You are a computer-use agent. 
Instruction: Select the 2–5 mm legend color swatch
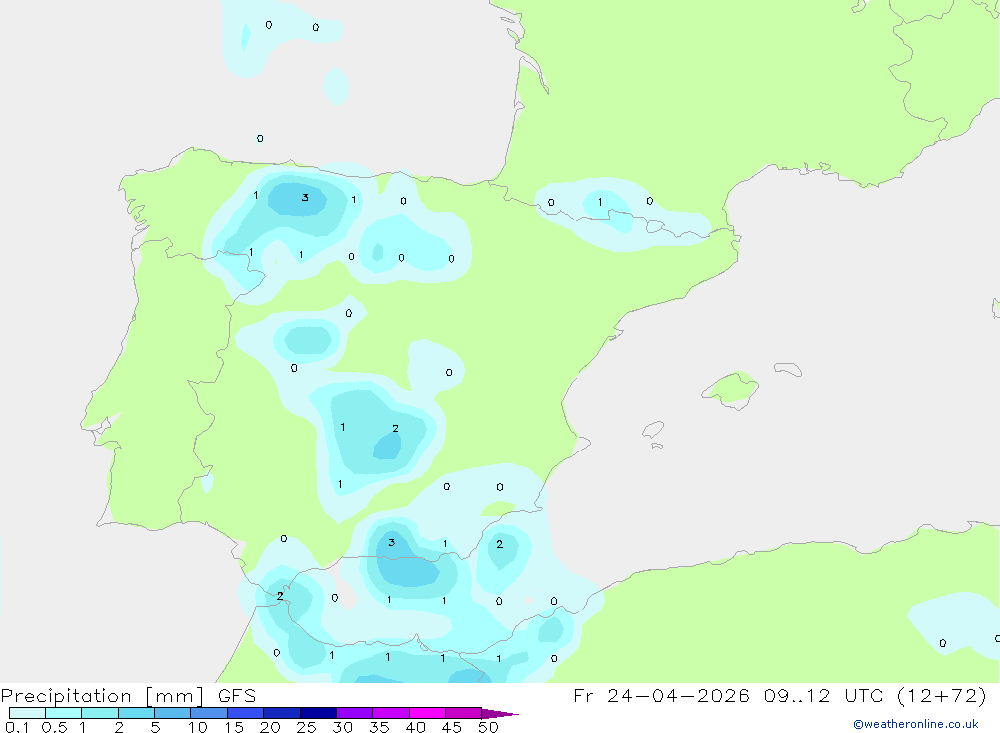136,713
